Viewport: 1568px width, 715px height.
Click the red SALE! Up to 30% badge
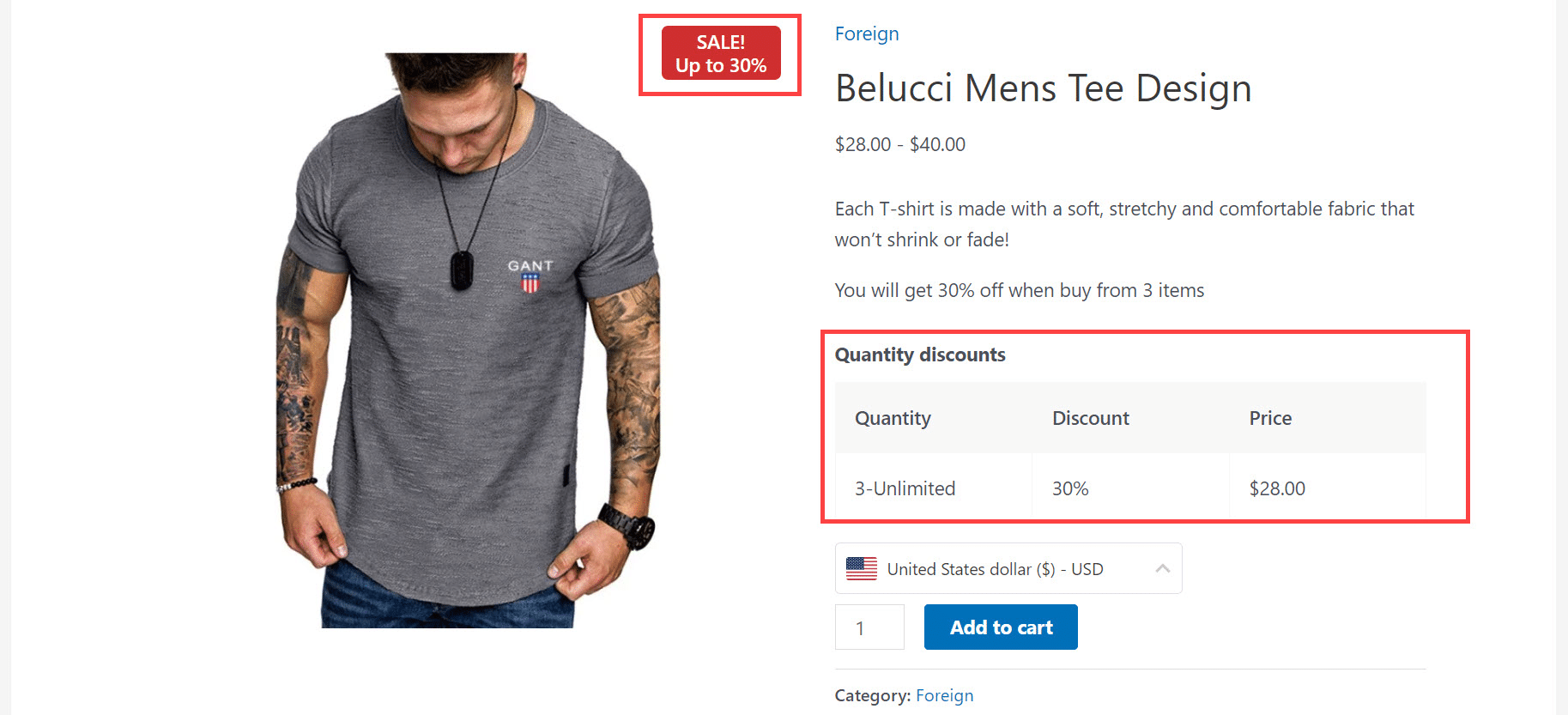click(721, 53)
